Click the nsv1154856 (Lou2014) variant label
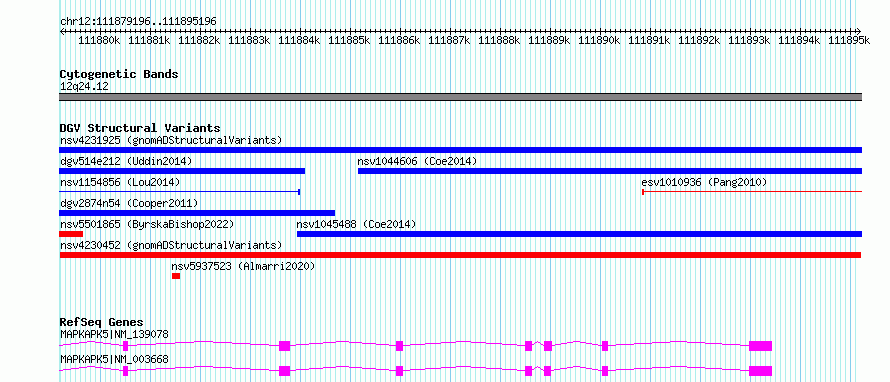 pyautogui.click(x=120, y=182)
